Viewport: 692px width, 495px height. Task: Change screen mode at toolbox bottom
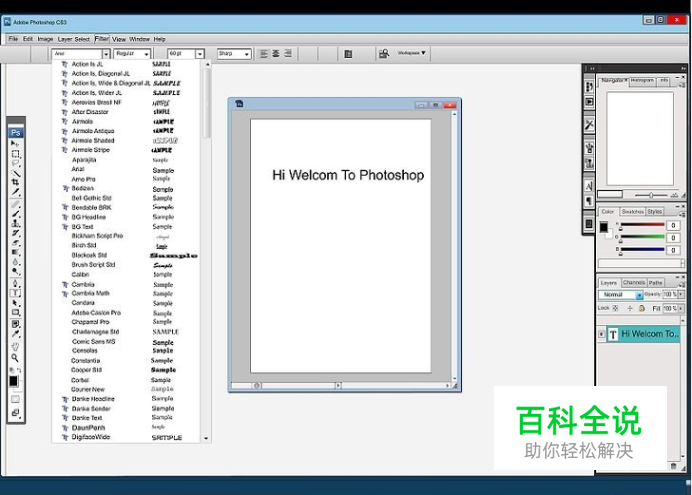[15, 413]
